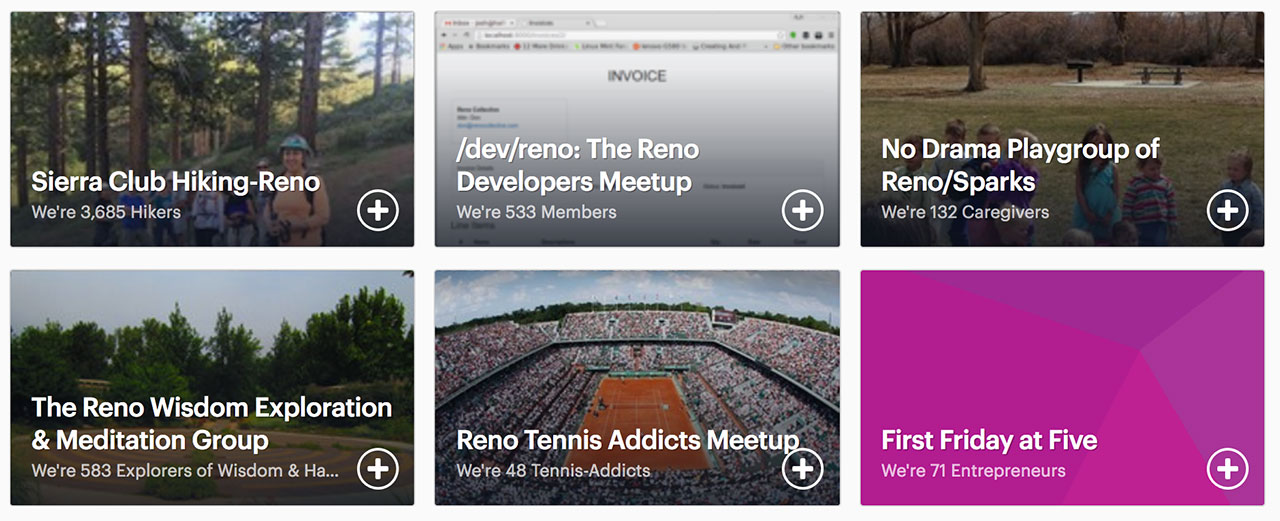Click "We're 71 Entrepreneurs" text

coord(973,470)
